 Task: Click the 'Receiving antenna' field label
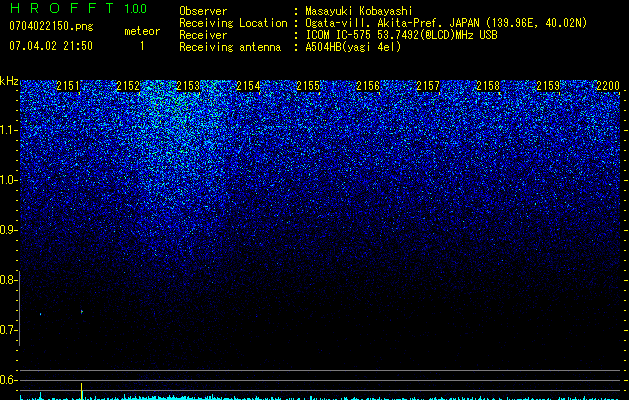click(x=230, y=47)
